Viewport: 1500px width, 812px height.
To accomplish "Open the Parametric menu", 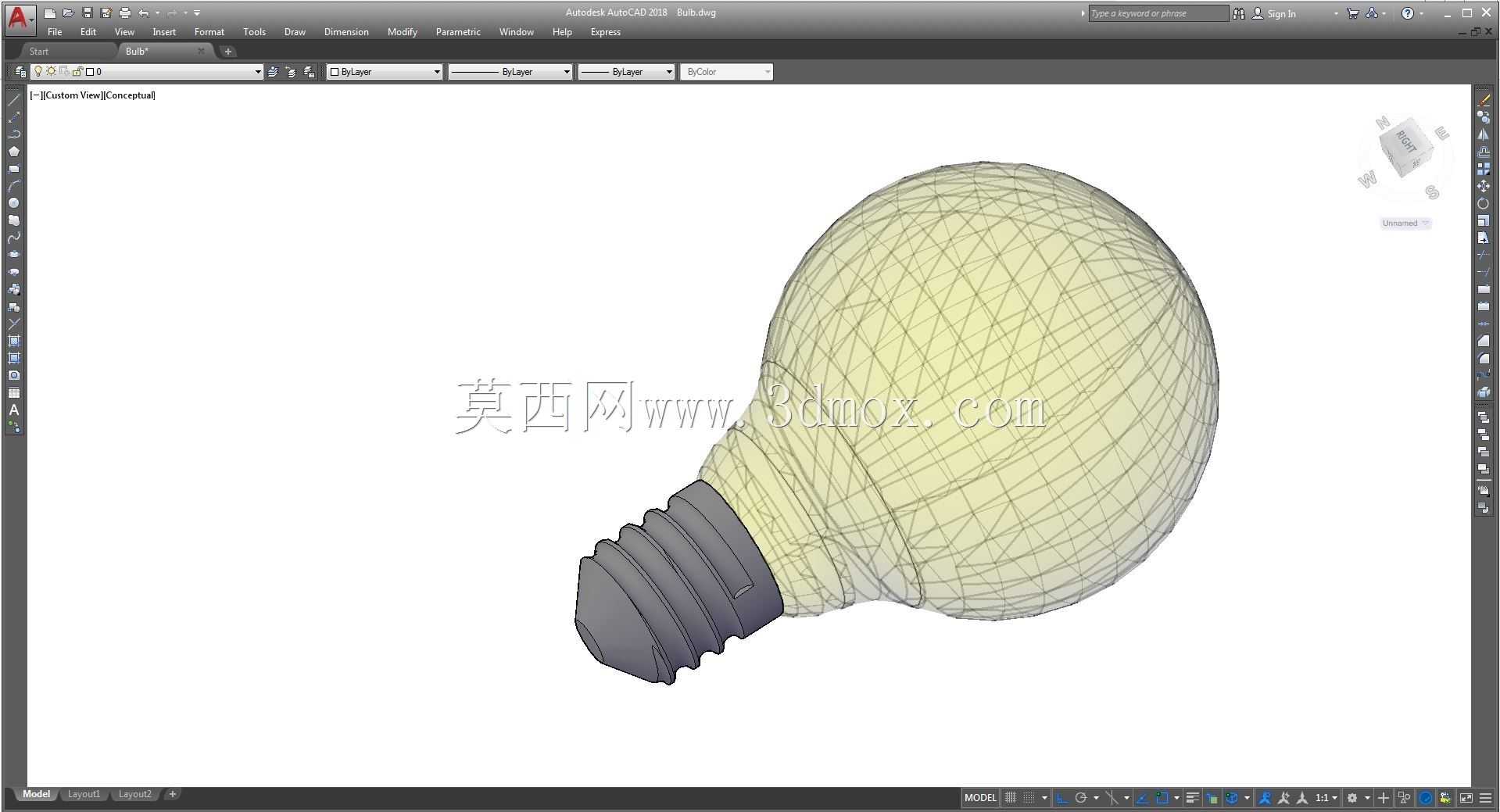I will 458,32.
